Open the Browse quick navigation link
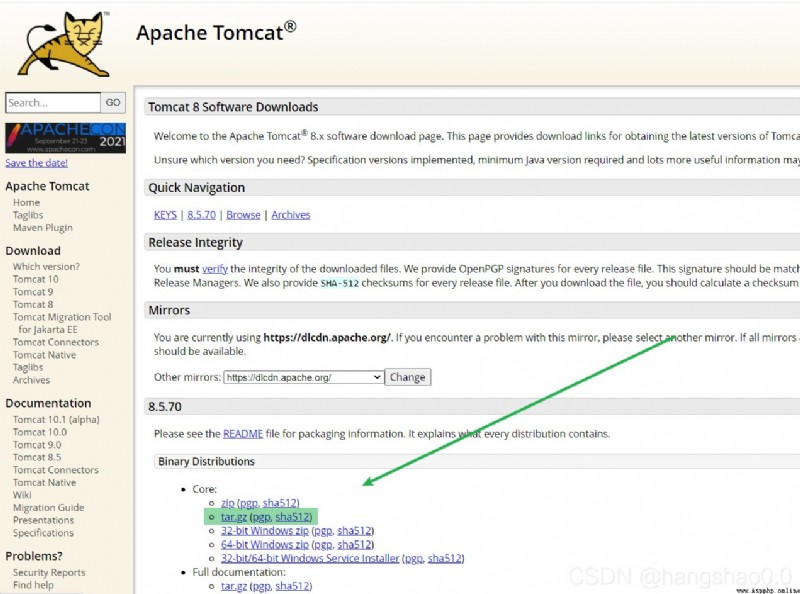Viewport: 800px width, 594px height. pos(243,215)
